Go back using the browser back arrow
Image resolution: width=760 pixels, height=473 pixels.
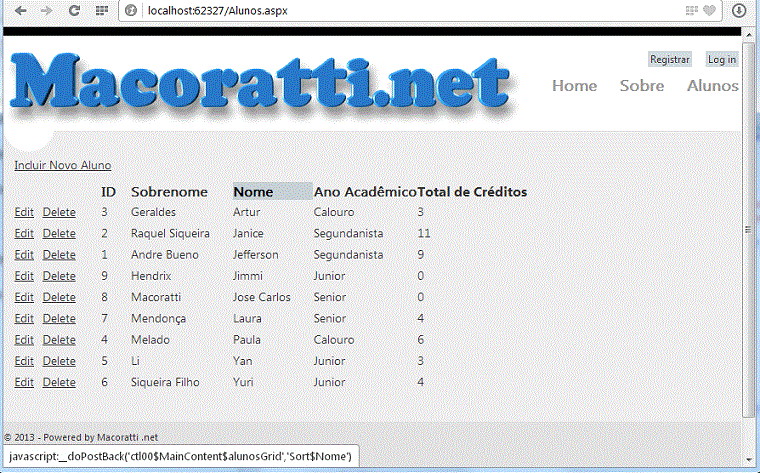click(x=20, y=11)
